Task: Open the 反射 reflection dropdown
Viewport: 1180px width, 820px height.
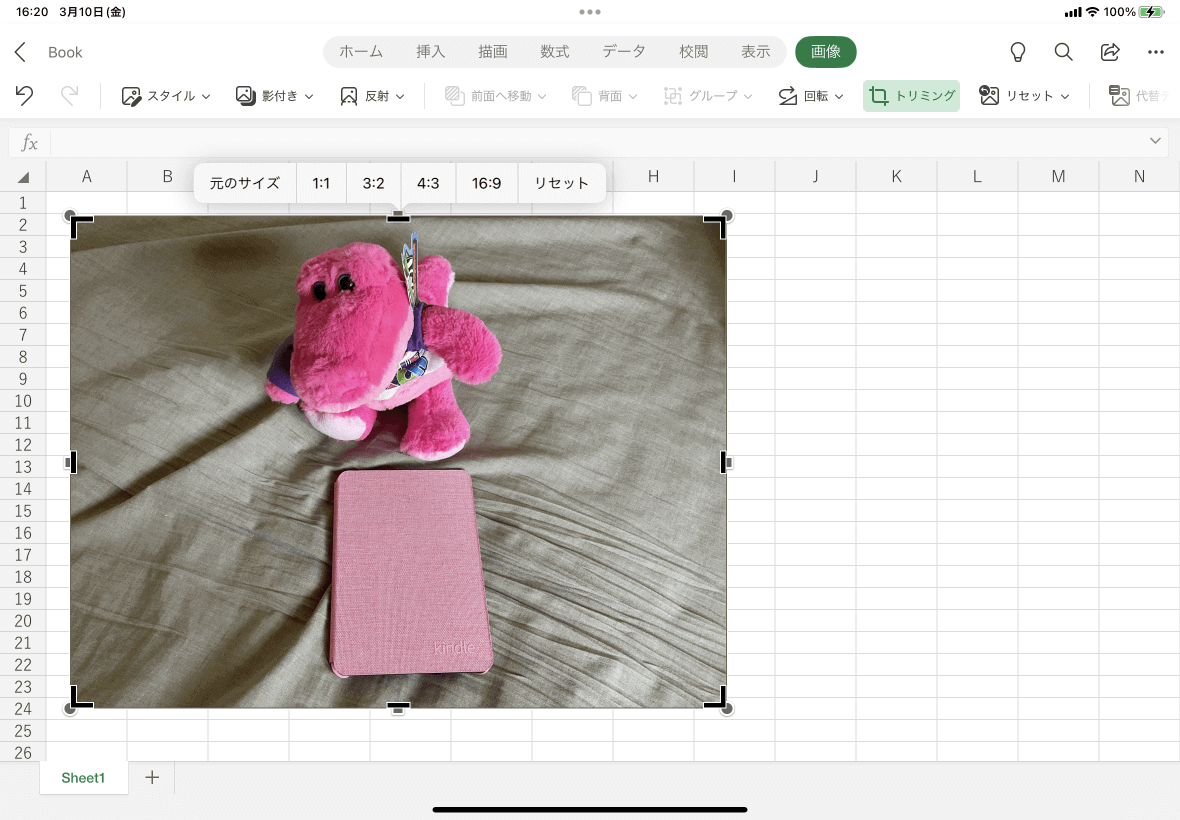Action: tap(373, 96)
